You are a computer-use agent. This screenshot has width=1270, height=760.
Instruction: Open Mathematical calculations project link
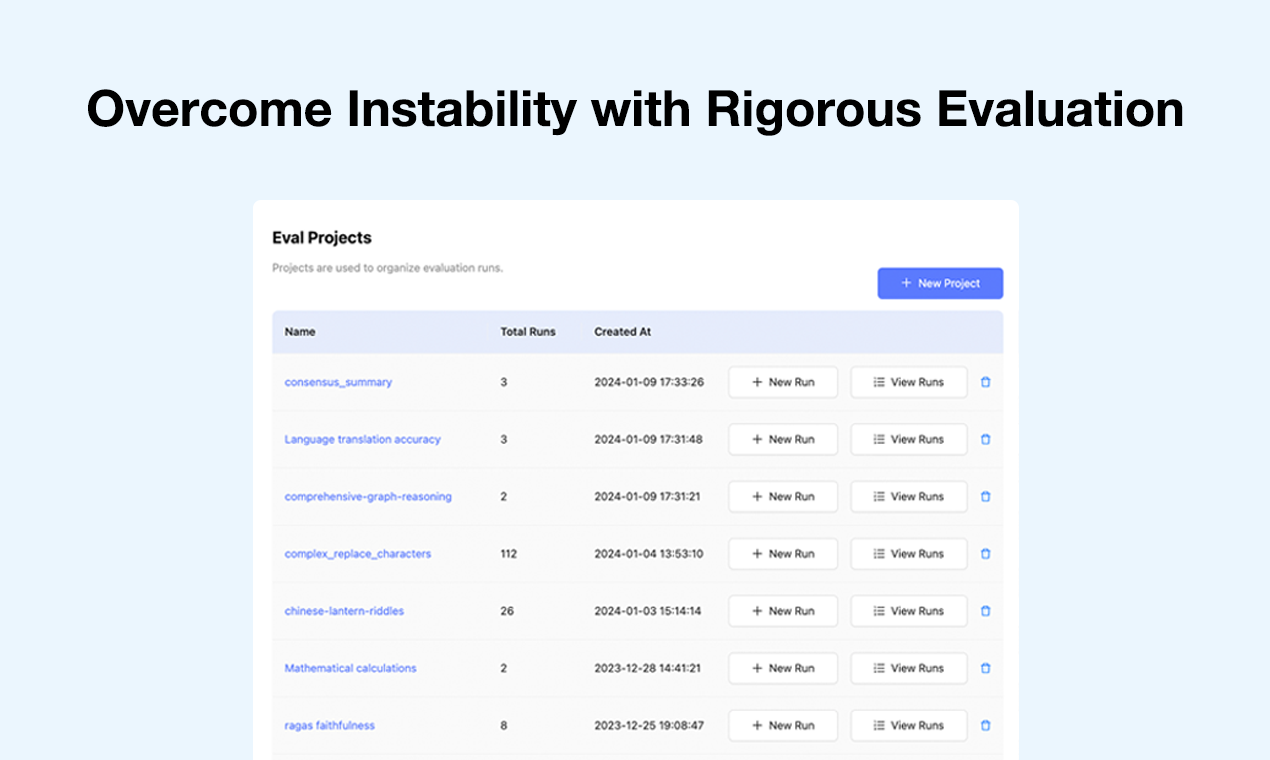[x=350, y=668]
